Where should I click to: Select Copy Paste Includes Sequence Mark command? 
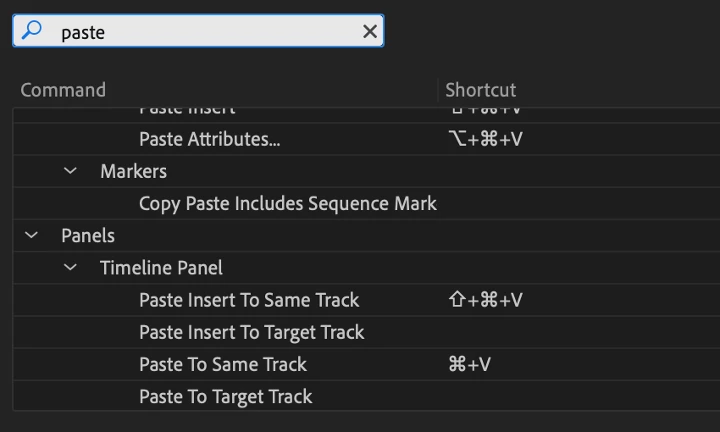click(x=287, y=203)
